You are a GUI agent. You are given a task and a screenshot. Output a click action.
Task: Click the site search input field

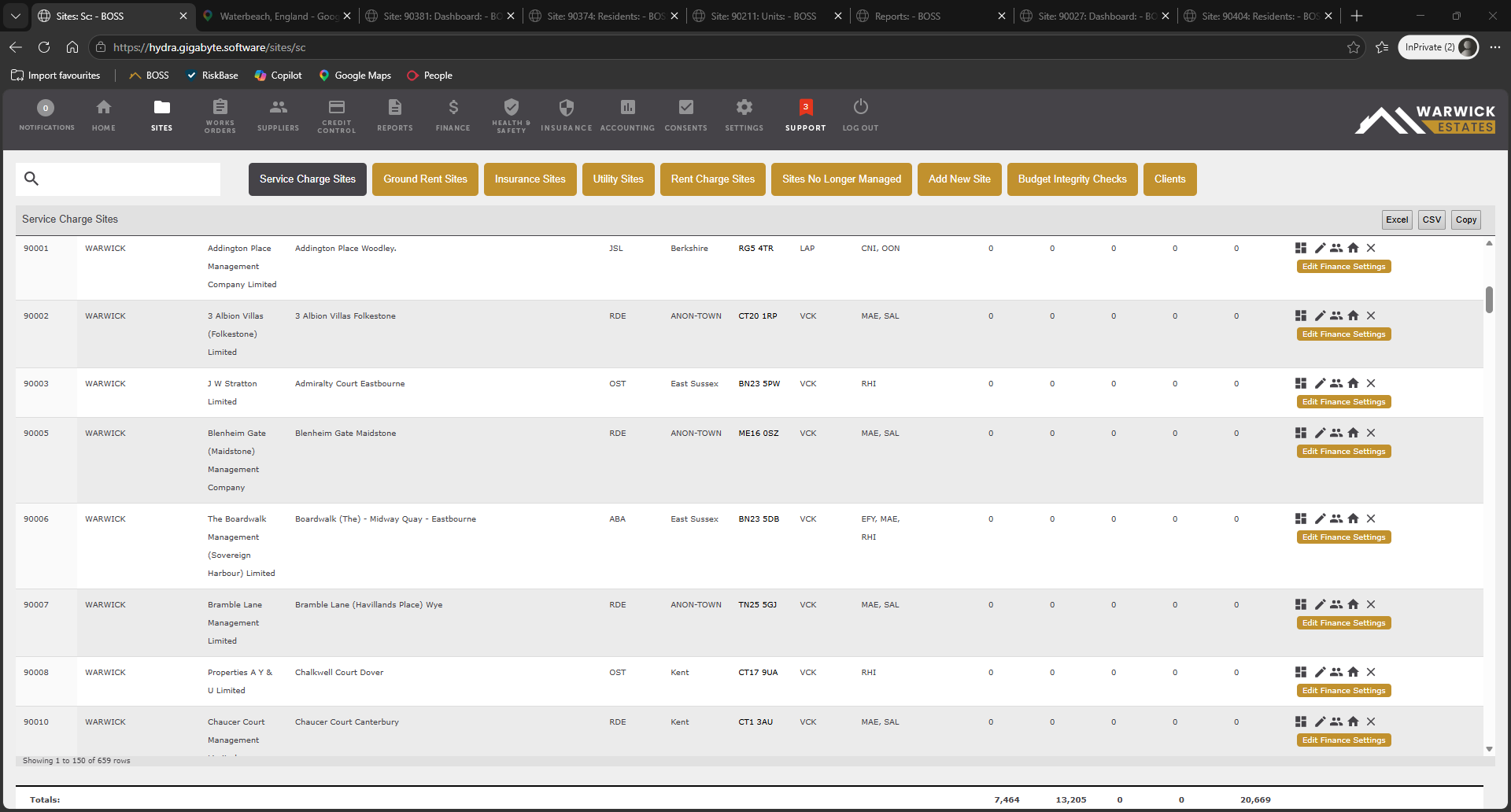point(118,179)
